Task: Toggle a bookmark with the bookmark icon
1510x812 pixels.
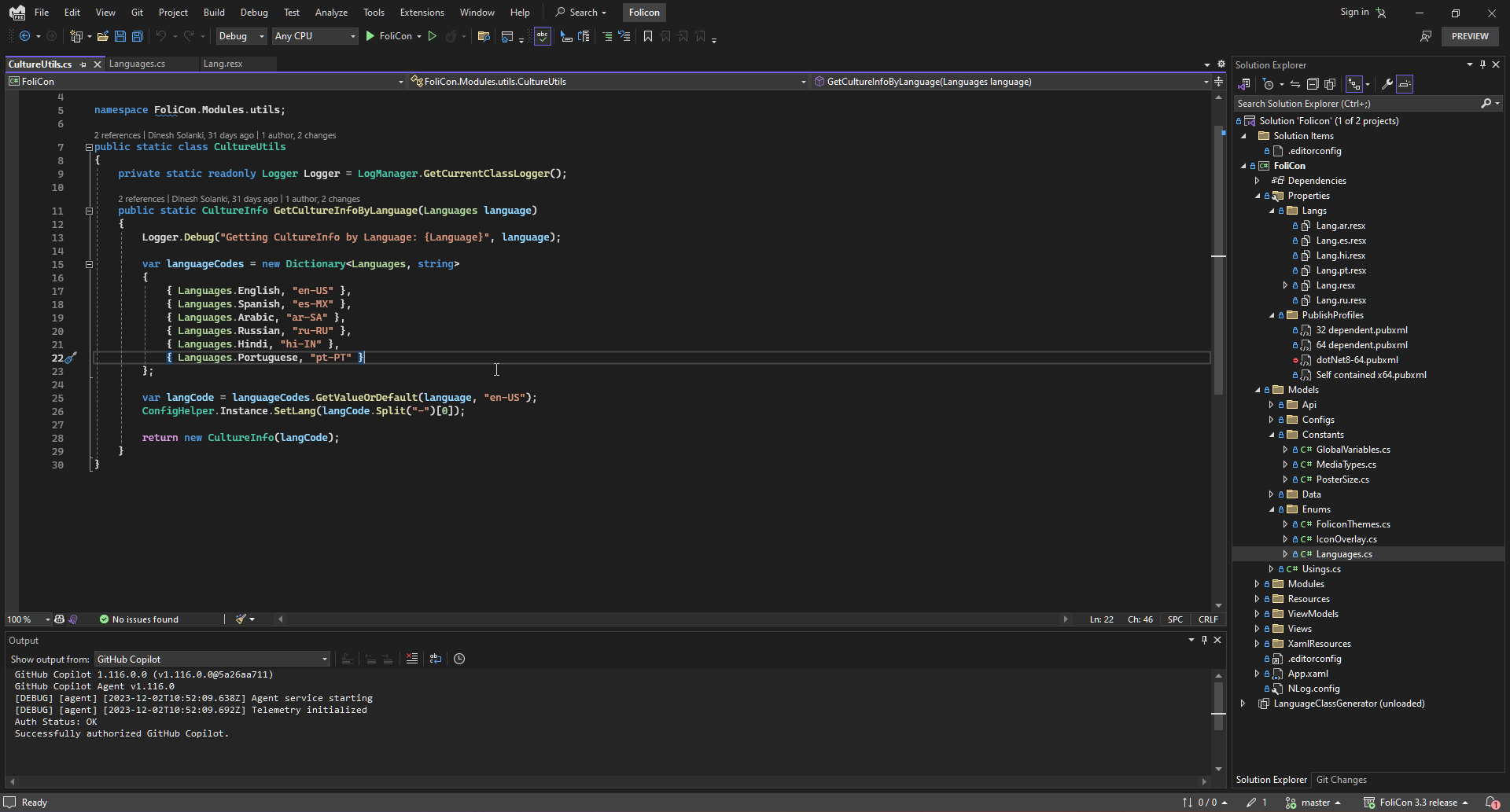Action: (648, 36)
